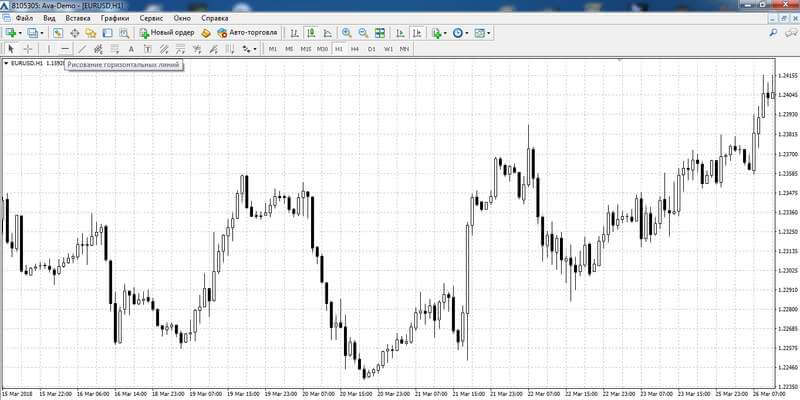Open the Сервис menu
The image size is (800, 400).
[x=151, y=18]
